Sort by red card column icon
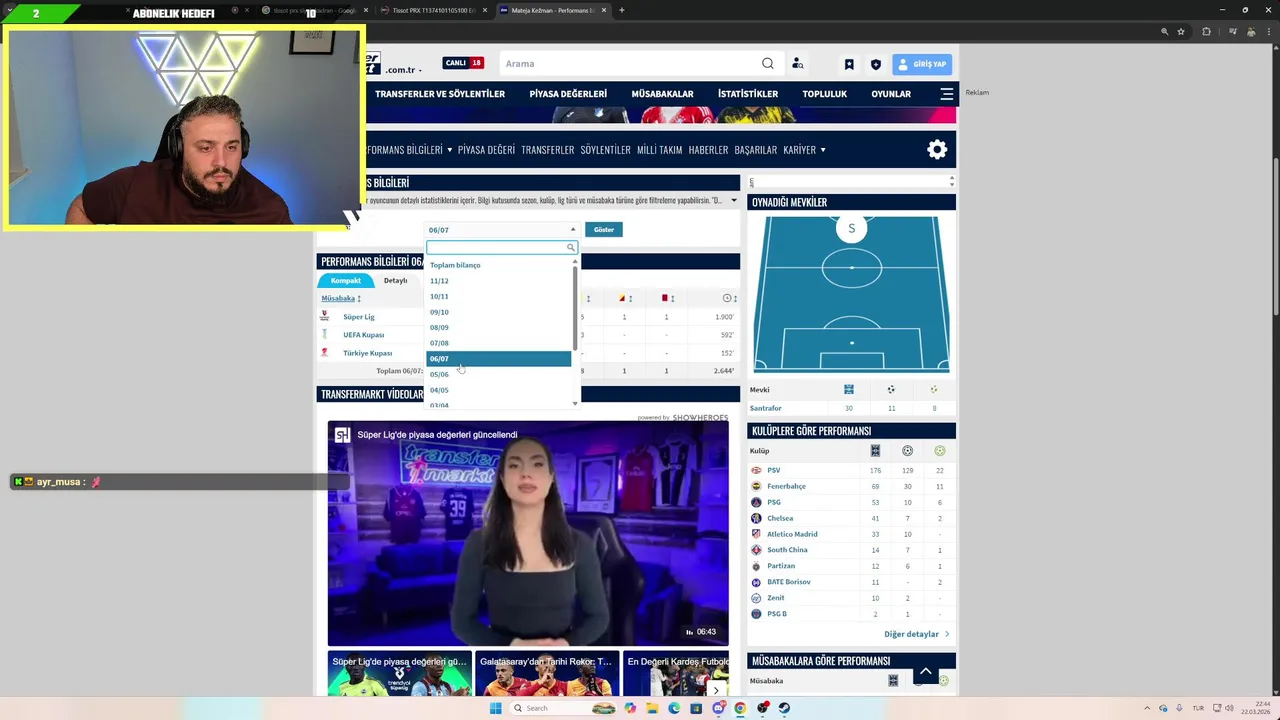 coord(666,298)
